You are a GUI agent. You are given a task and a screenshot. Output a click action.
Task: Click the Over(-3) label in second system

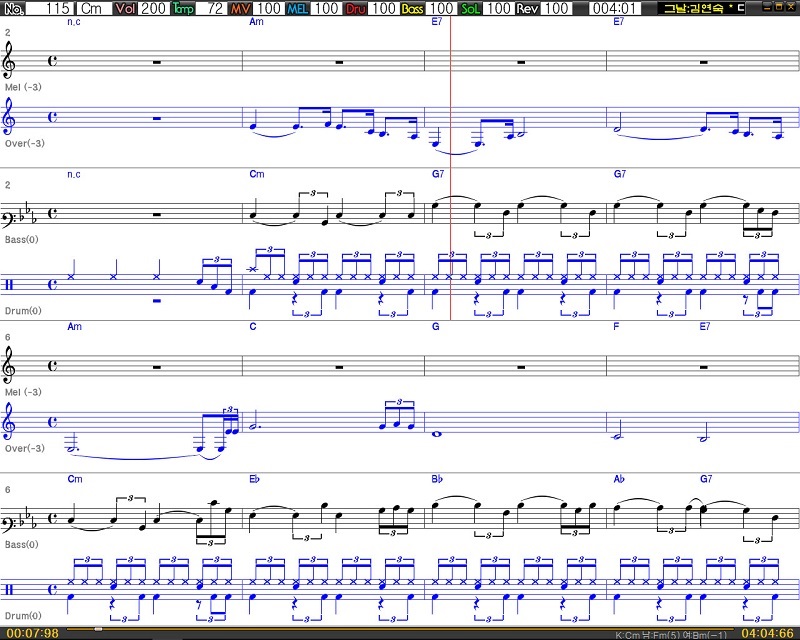coord(24,449)
